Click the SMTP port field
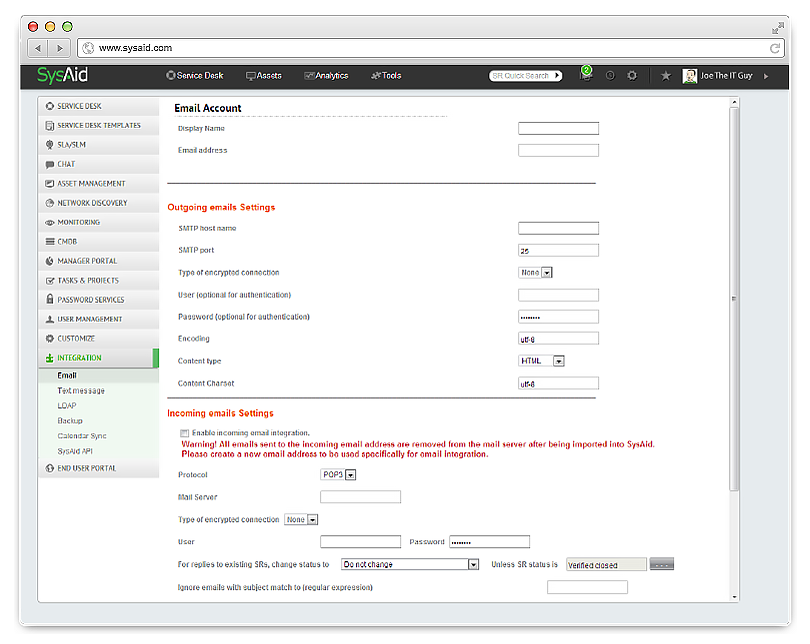This screenshot has width=810, height=644. (558, 250)
